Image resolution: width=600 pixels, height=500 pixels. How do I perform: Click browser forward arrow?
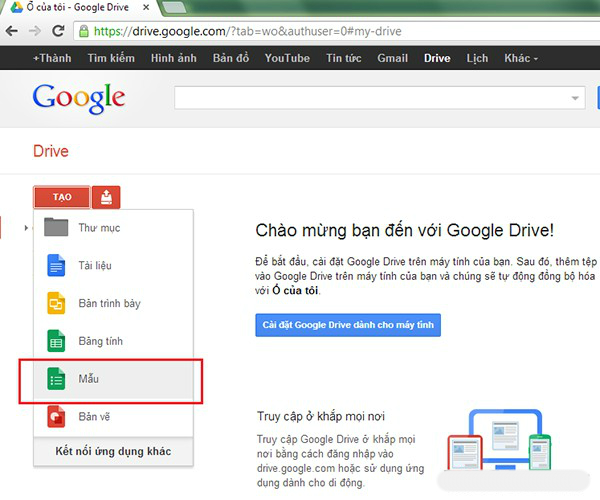click(x=35, y=31)
